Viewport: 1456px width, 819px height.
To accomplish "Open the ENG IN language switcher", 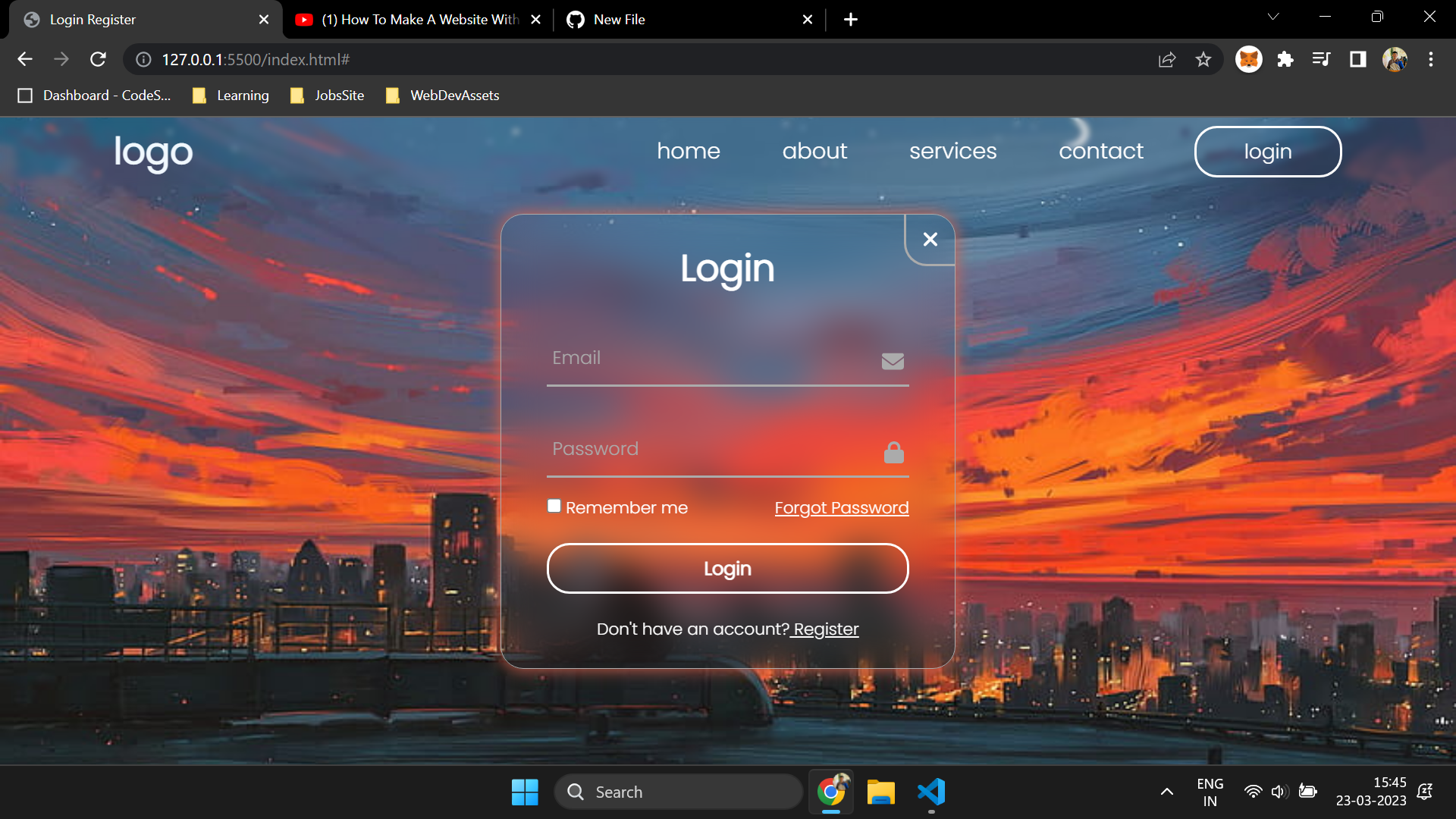I will [x=1210, y=792].
